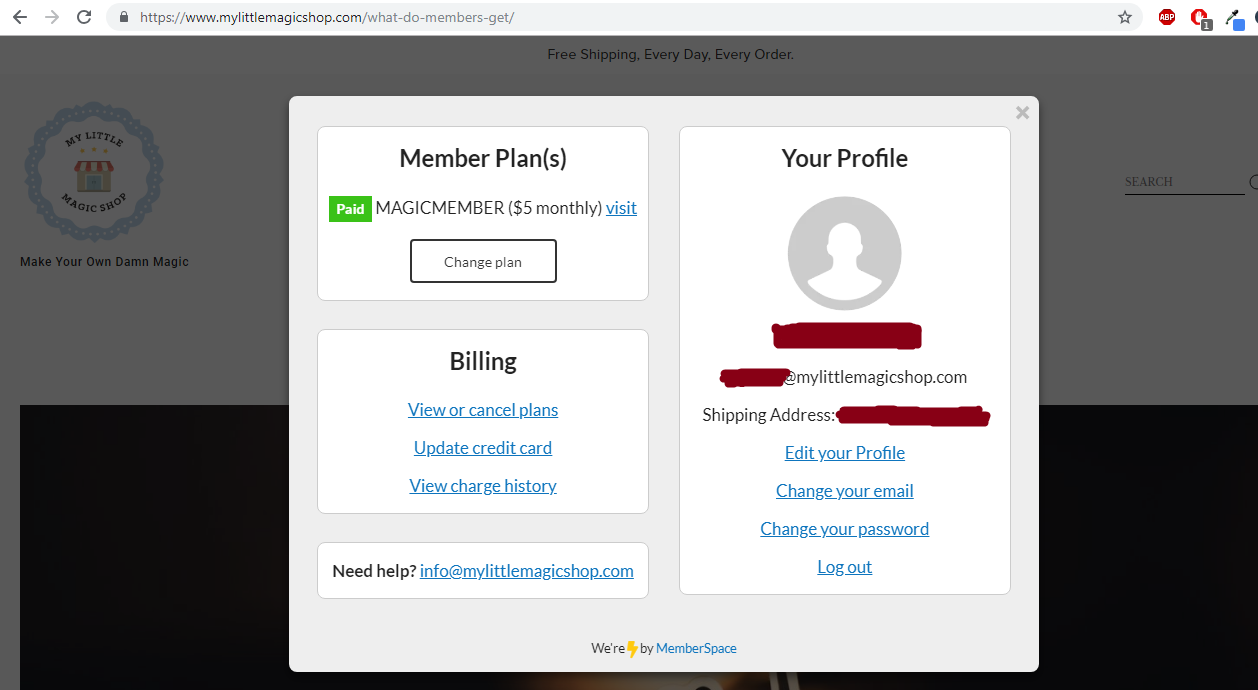Click the profile avatar placeholder image
The image size is (1258, 690).
[x=844, y=253]
